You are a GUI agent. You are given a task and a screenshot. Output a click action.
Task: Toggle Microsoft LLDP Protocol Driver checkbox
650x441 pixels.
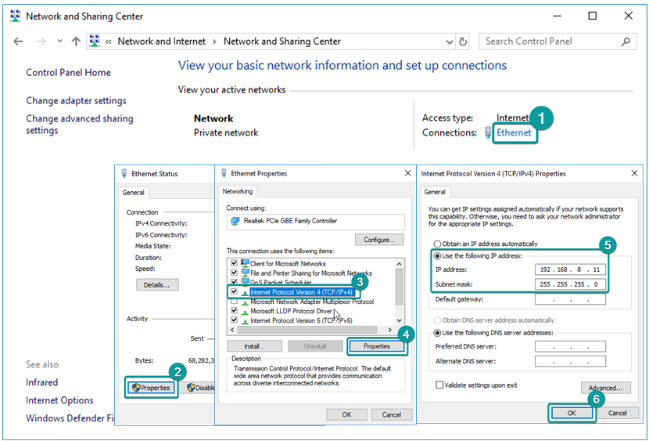(234, 311)
